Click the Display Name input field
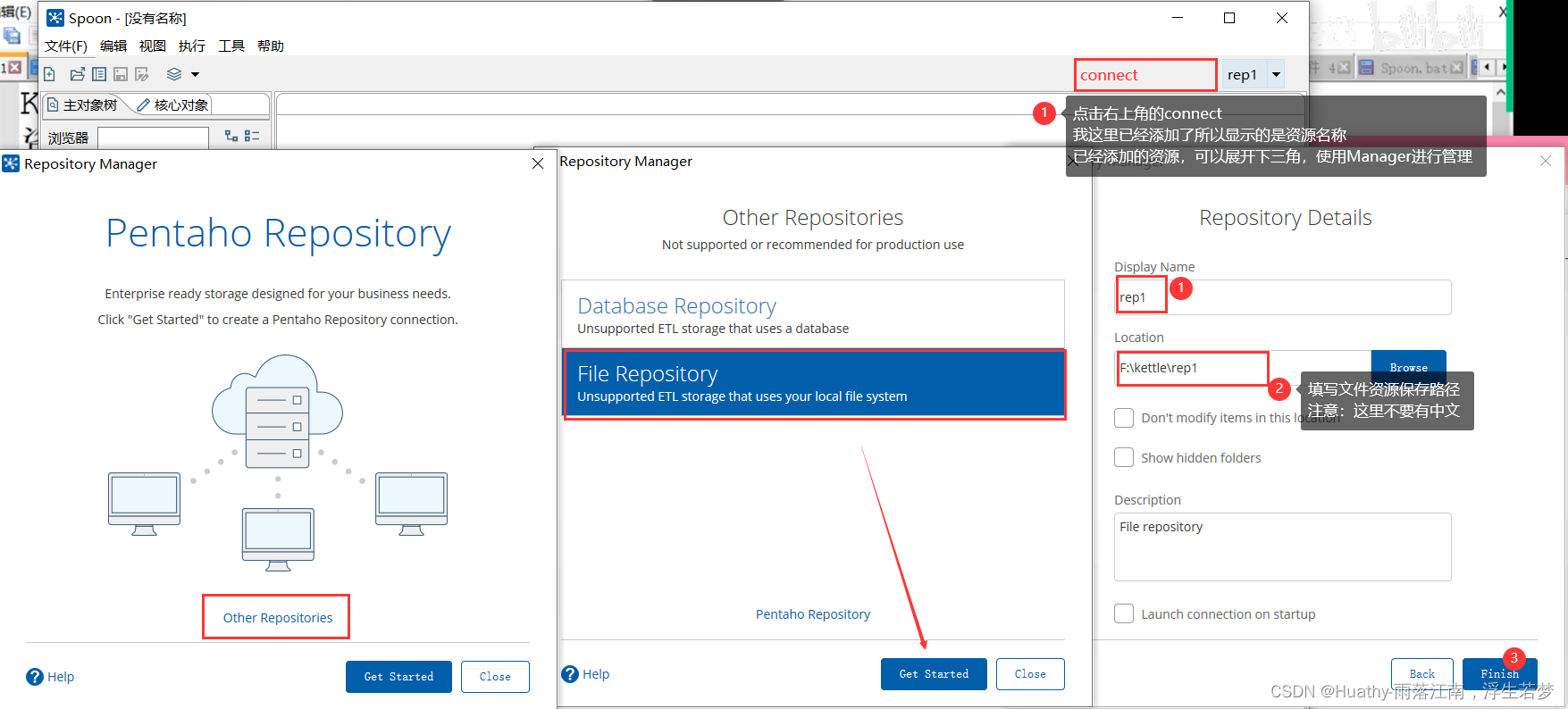 tap(1283, 297)
